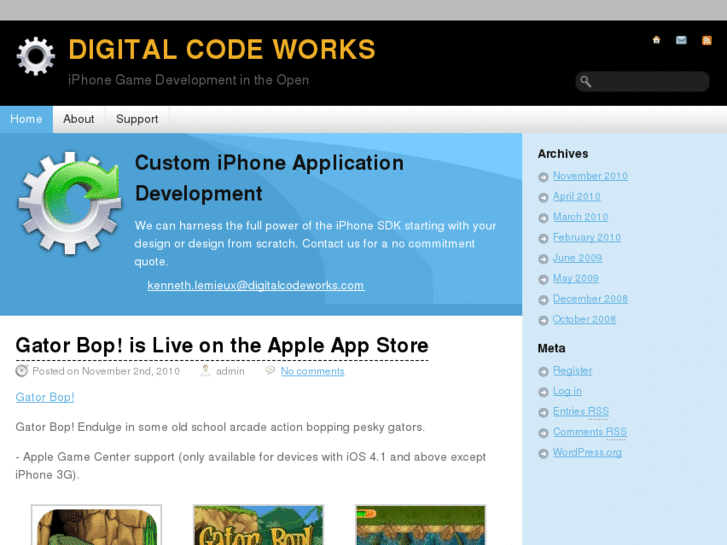727x545 pixels.
Task: Open the Comments RSS link
Action: tap(590, 432)
